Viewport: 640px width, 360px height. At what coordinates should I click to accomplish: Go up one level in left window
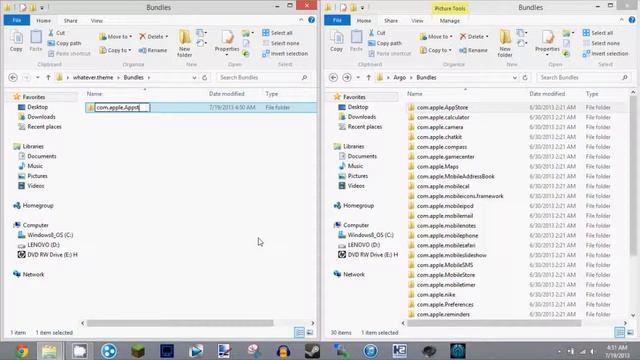[48, 77]
